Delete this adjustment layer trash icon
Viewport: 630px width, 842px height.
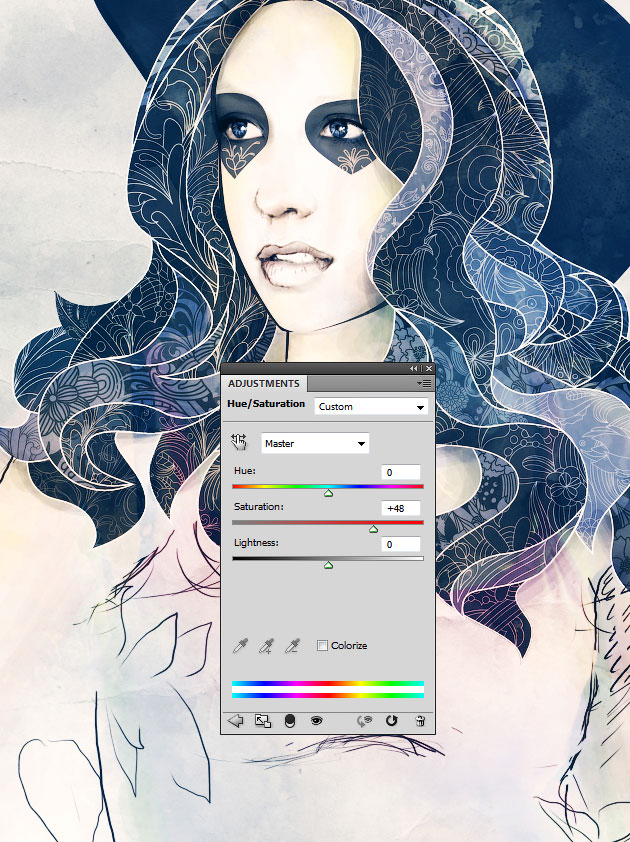[421, 721]
